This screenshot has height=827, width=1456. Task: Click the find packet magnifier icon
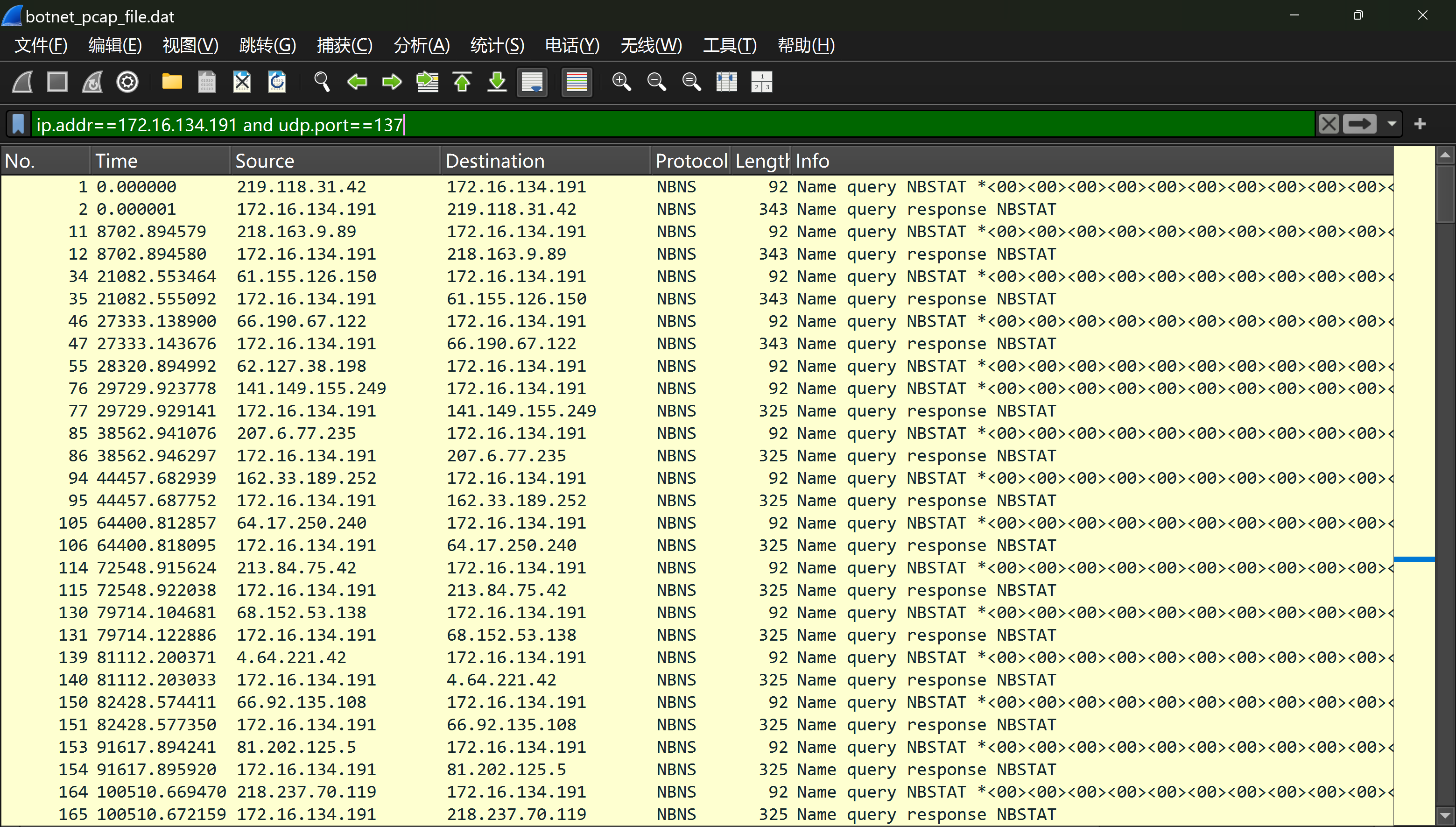[322, 82]
